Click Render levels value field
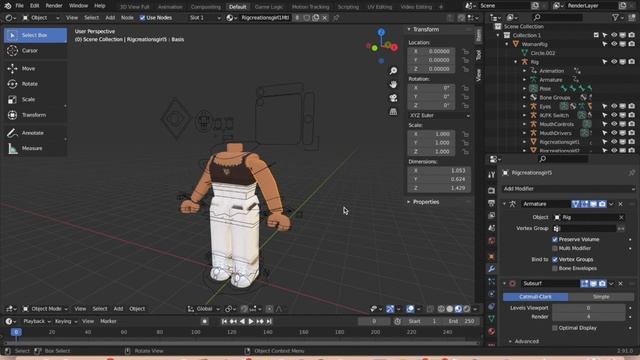The height and width of the screenshot is (360, 640). point(589,317)
